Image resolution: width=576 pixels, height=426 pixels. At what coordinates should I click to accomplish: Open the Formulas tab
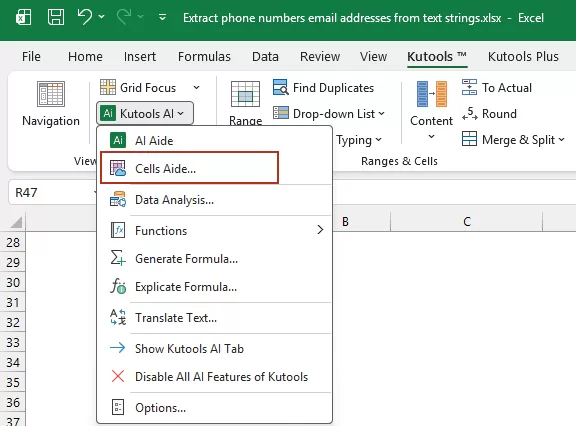pyautogui.click(x=204, y=57)
